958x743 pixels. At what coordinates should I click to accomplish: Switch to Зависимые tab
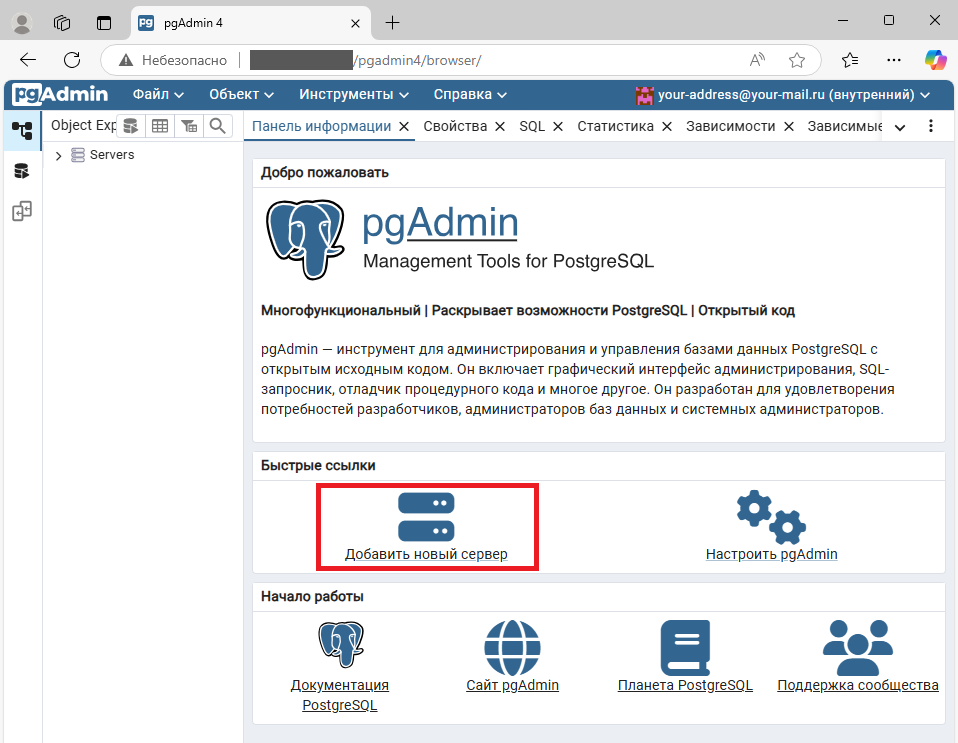844,126
